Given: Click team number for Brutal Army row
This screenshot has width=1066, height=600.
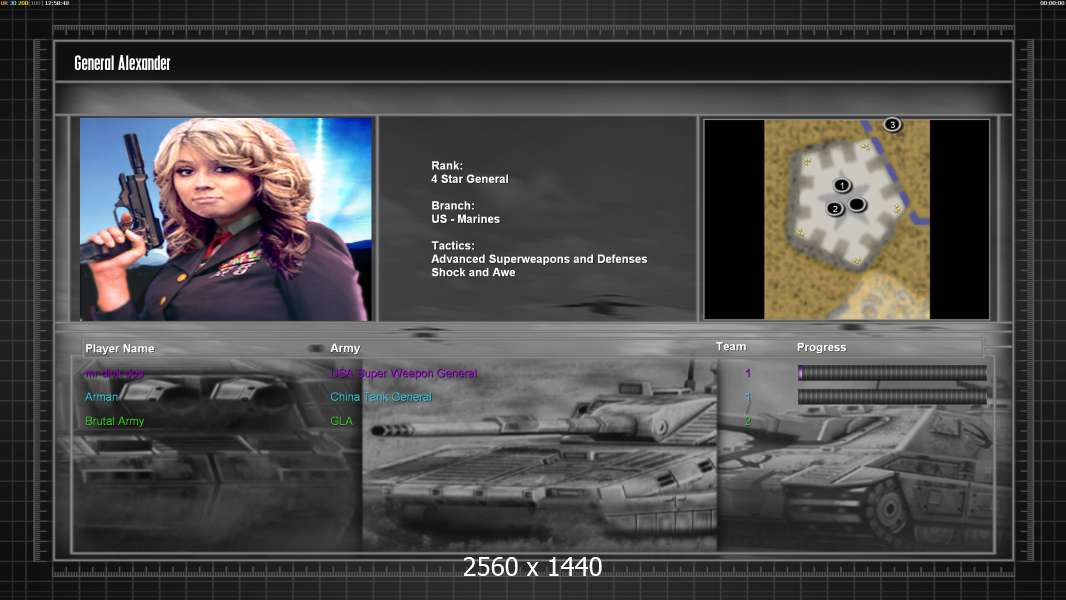Looking at the screenshot, I should tap(748, 421).
